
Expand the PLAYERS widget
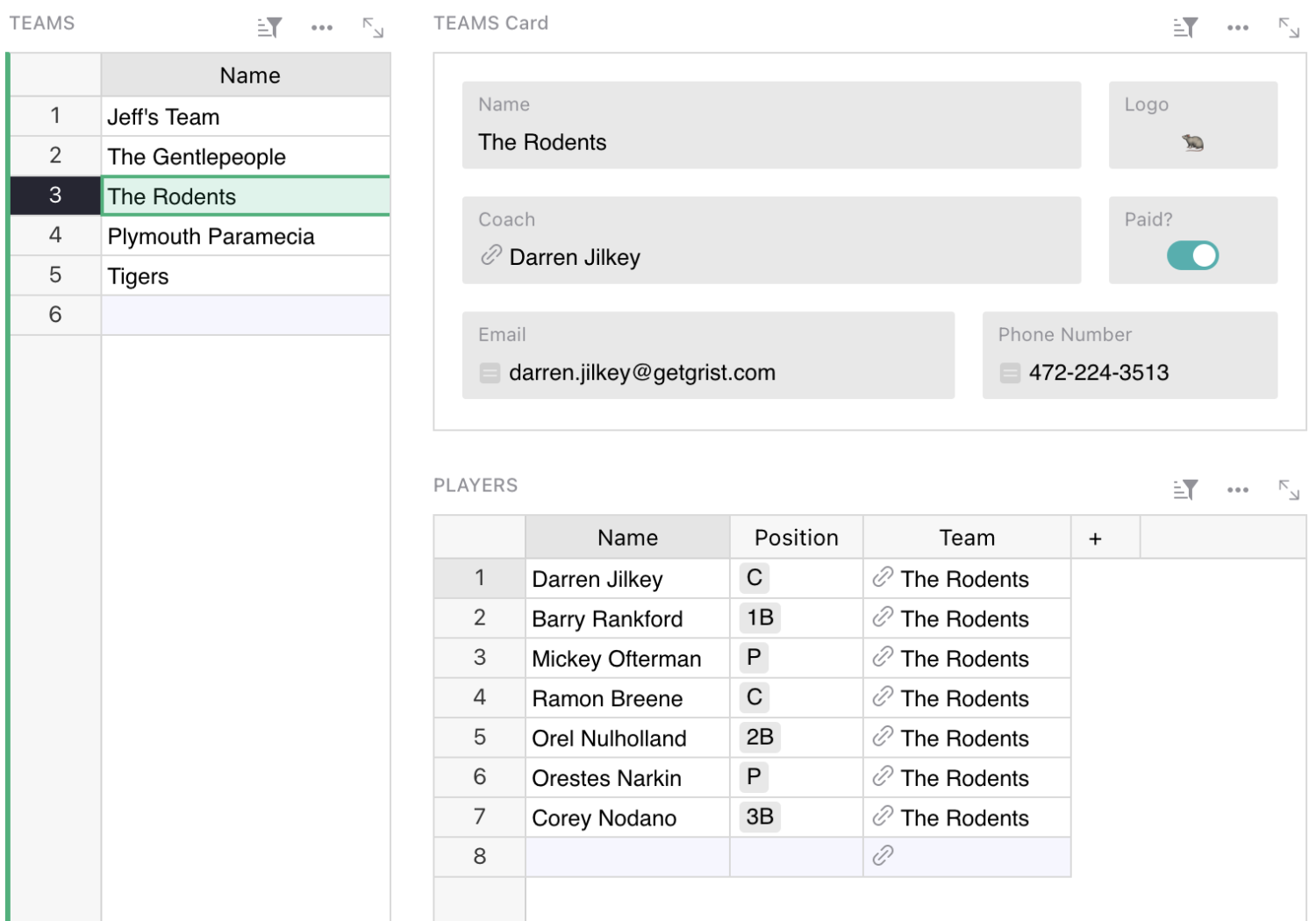[1289, 489]
